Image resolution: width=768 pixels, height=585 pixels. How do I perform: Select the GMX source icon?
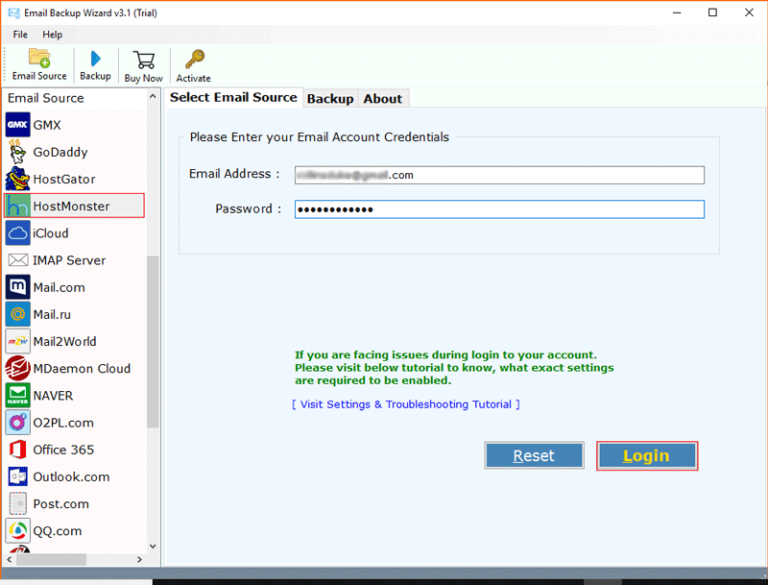pyautogui.click(x=18, y=124)
